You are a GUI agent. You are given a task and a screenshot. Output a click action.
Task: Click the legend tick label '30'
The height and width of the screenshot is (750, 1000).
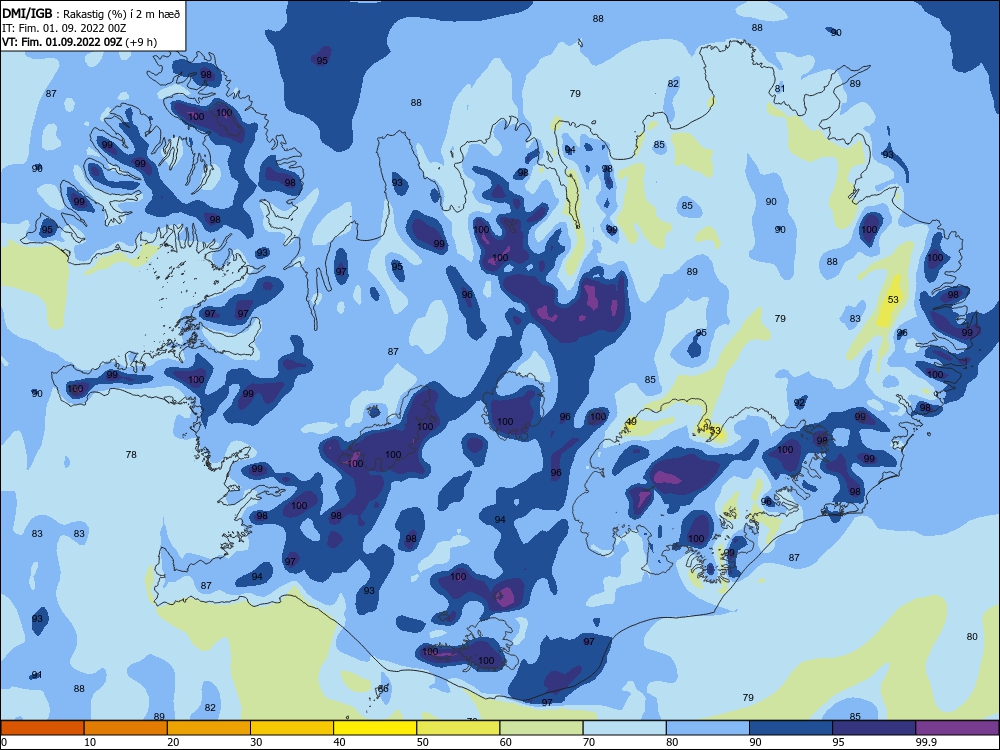[x=256, y=742]
